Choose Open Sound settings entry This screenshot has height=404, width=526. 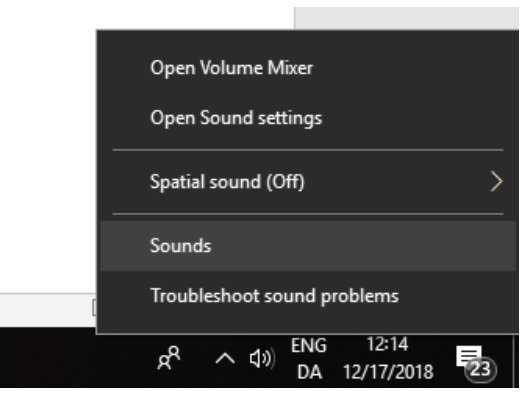coord(308,118)
